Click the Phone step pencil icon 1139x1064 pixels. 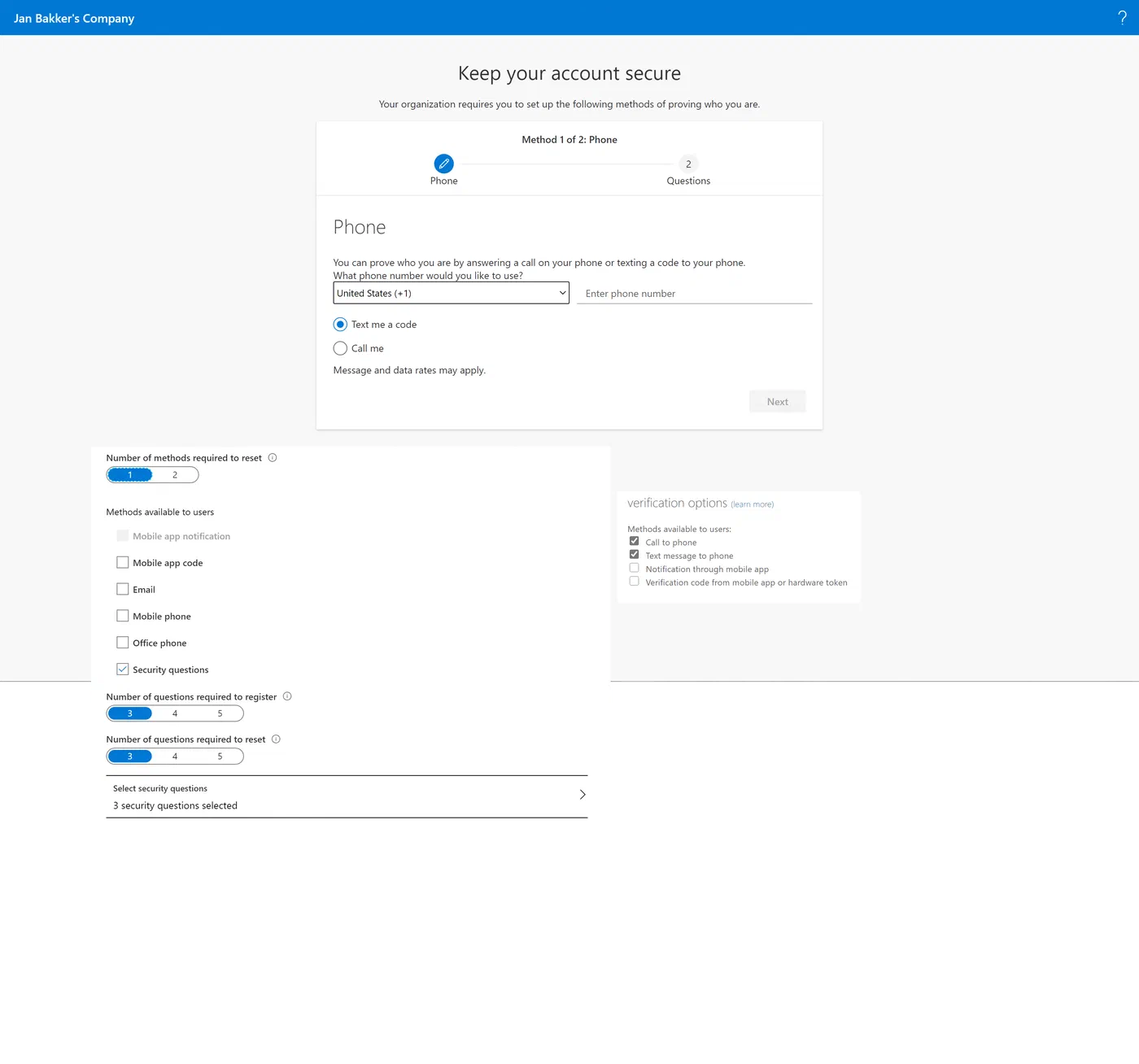(x=443, y=164)
